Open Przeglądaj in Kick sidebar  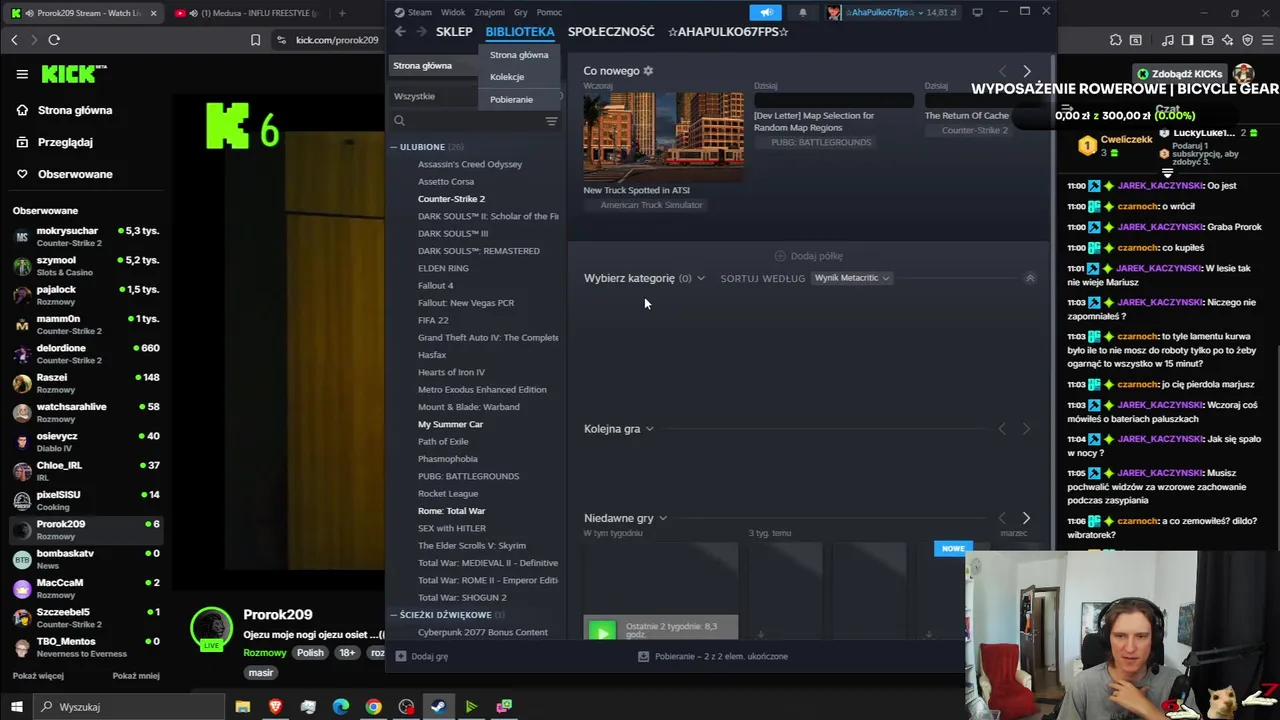65,142
